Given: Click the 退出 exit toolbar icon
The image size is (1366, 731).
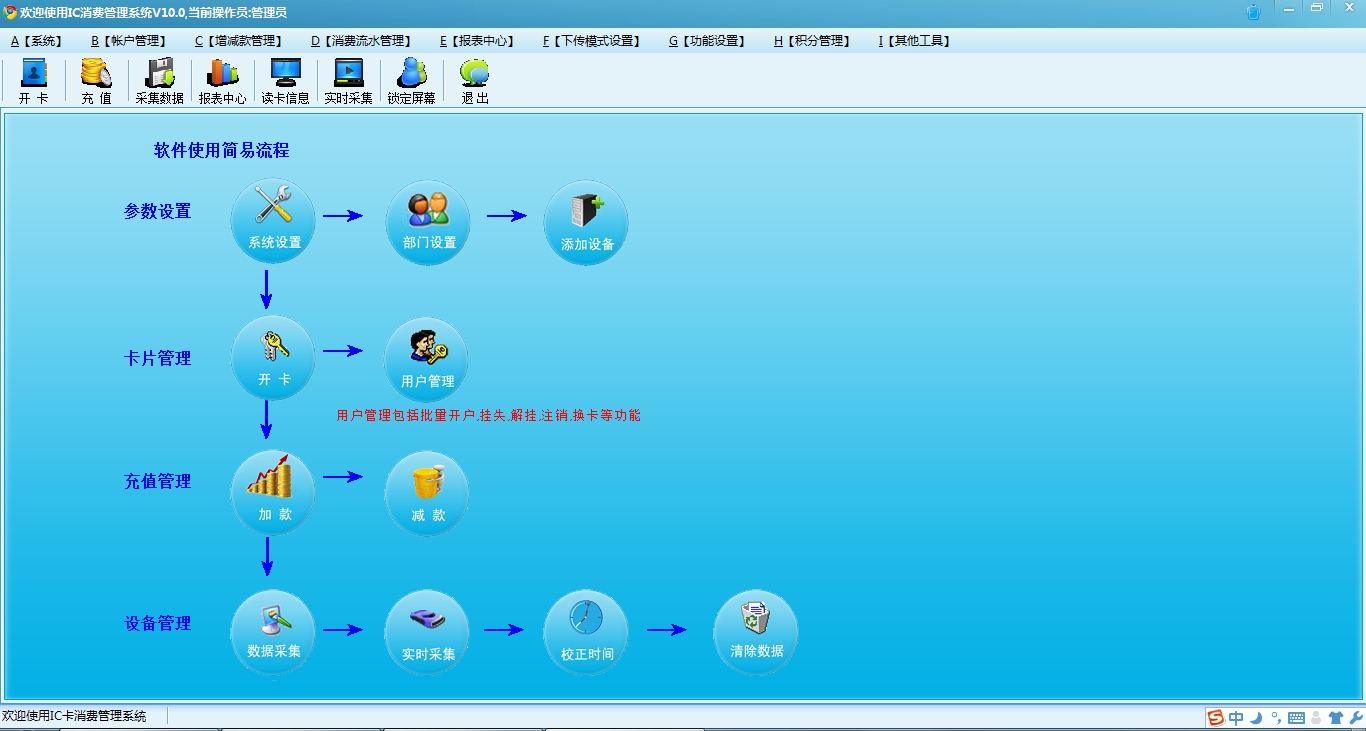Looking at the screenshot, I should 475,82.
